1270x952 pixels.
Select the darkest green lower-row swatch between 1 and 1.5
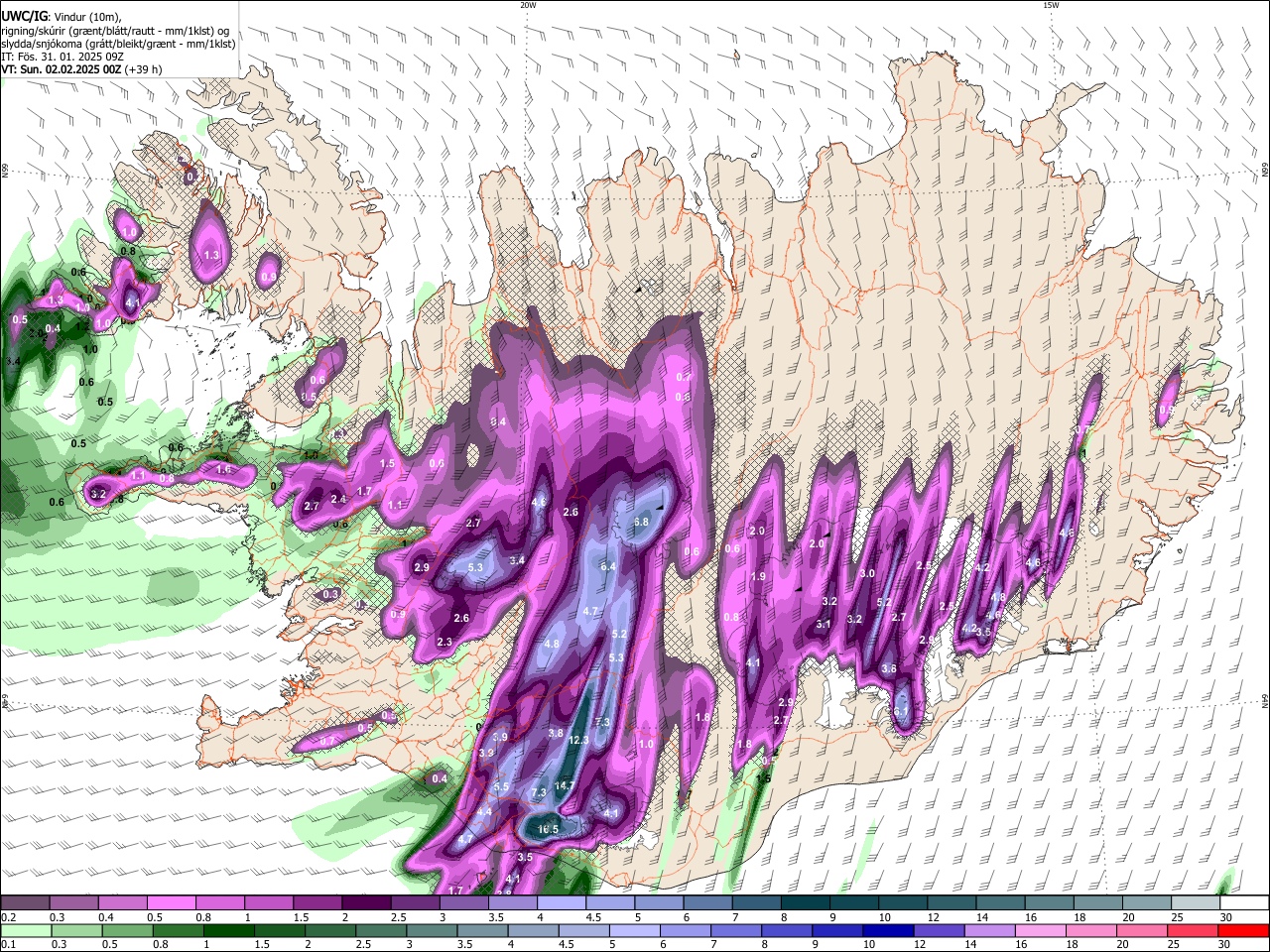(229, 930)
